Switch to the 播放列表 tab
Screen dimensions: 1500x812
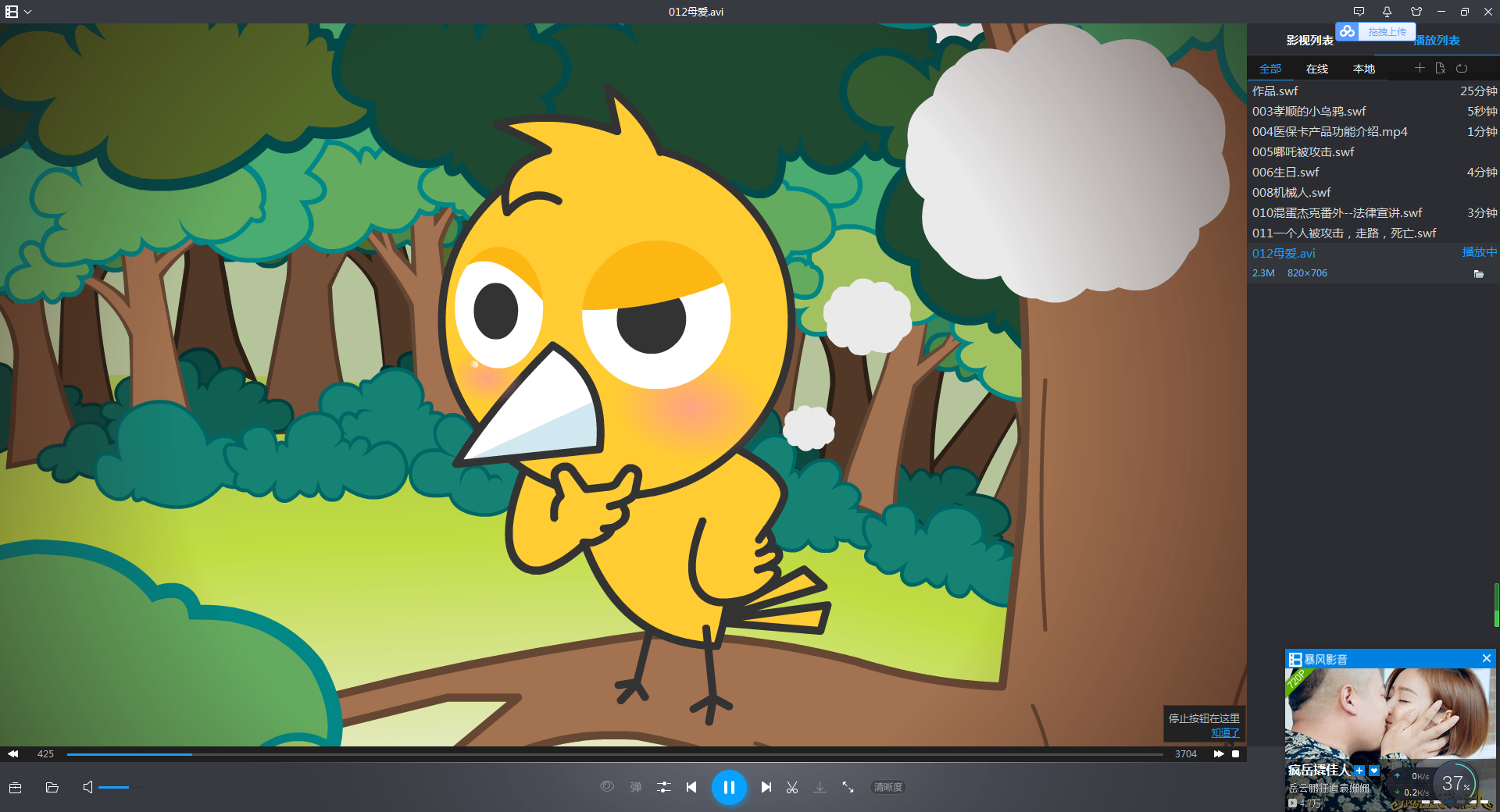1437,41
